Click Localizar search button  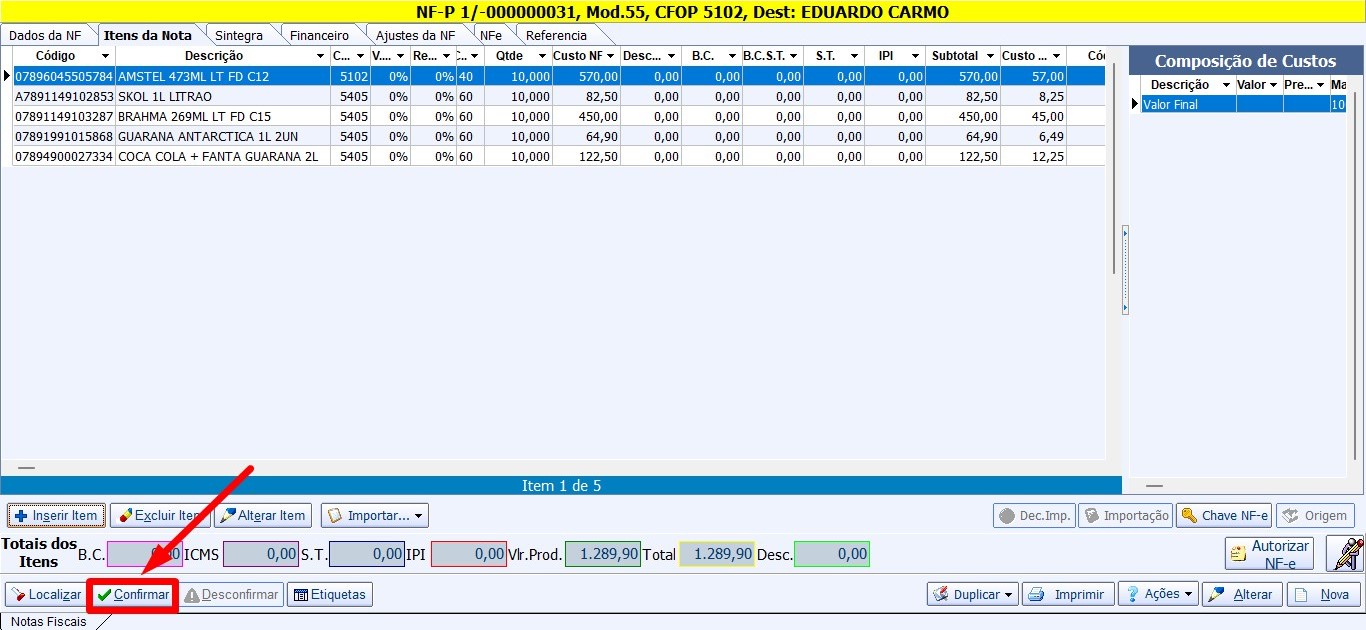pyautogui.click(x=46, y=595)
